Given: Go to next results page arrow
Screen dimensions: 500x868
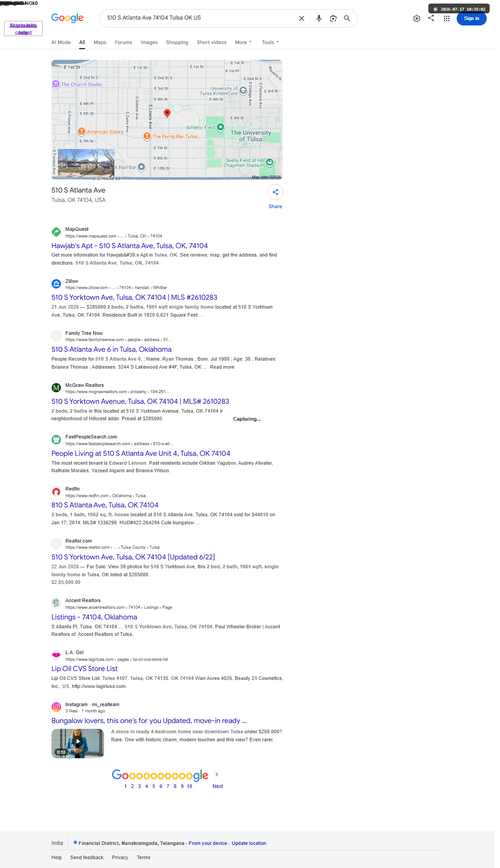Looking at the screenshot, I should coord(217,774).
